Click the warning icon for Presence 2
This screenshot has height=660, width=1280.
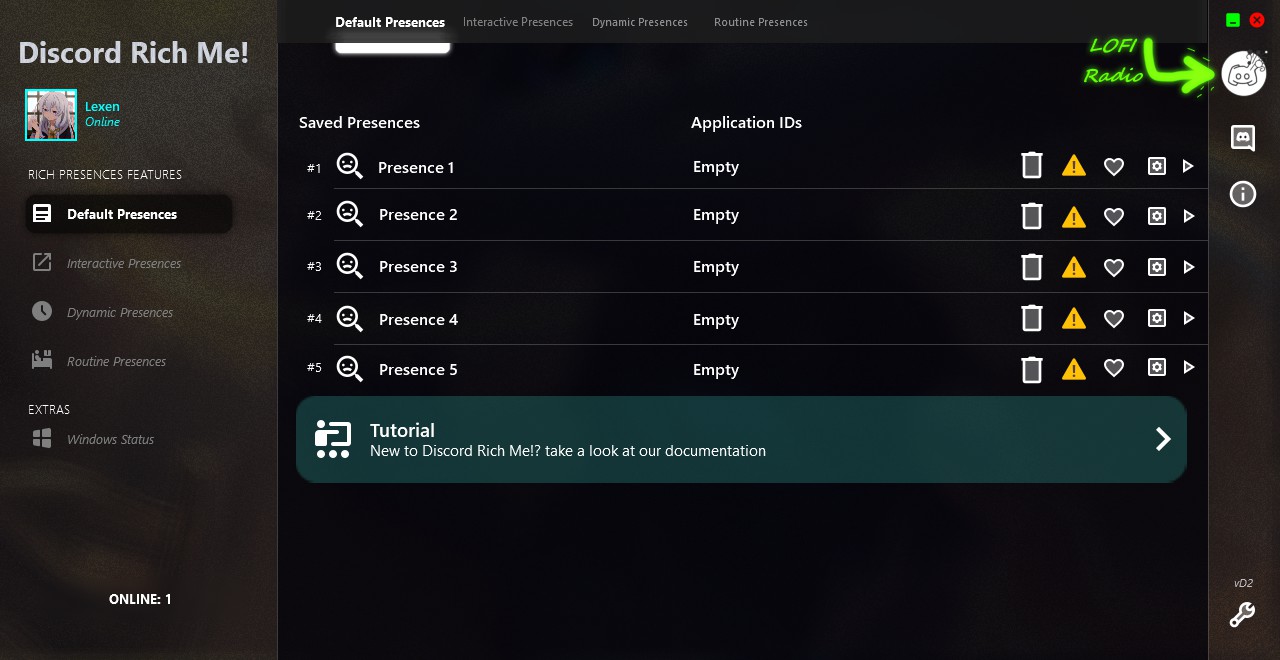1074,216
